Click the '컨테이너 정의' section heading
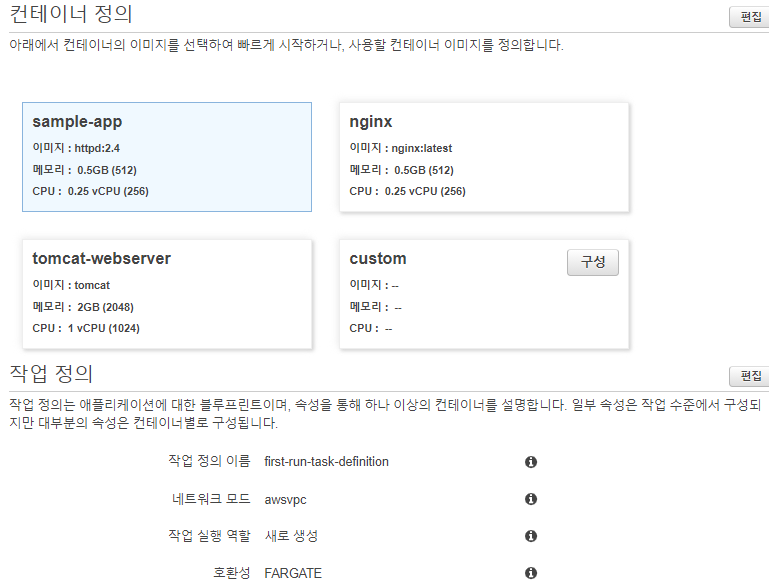 [x=71, y=14]
